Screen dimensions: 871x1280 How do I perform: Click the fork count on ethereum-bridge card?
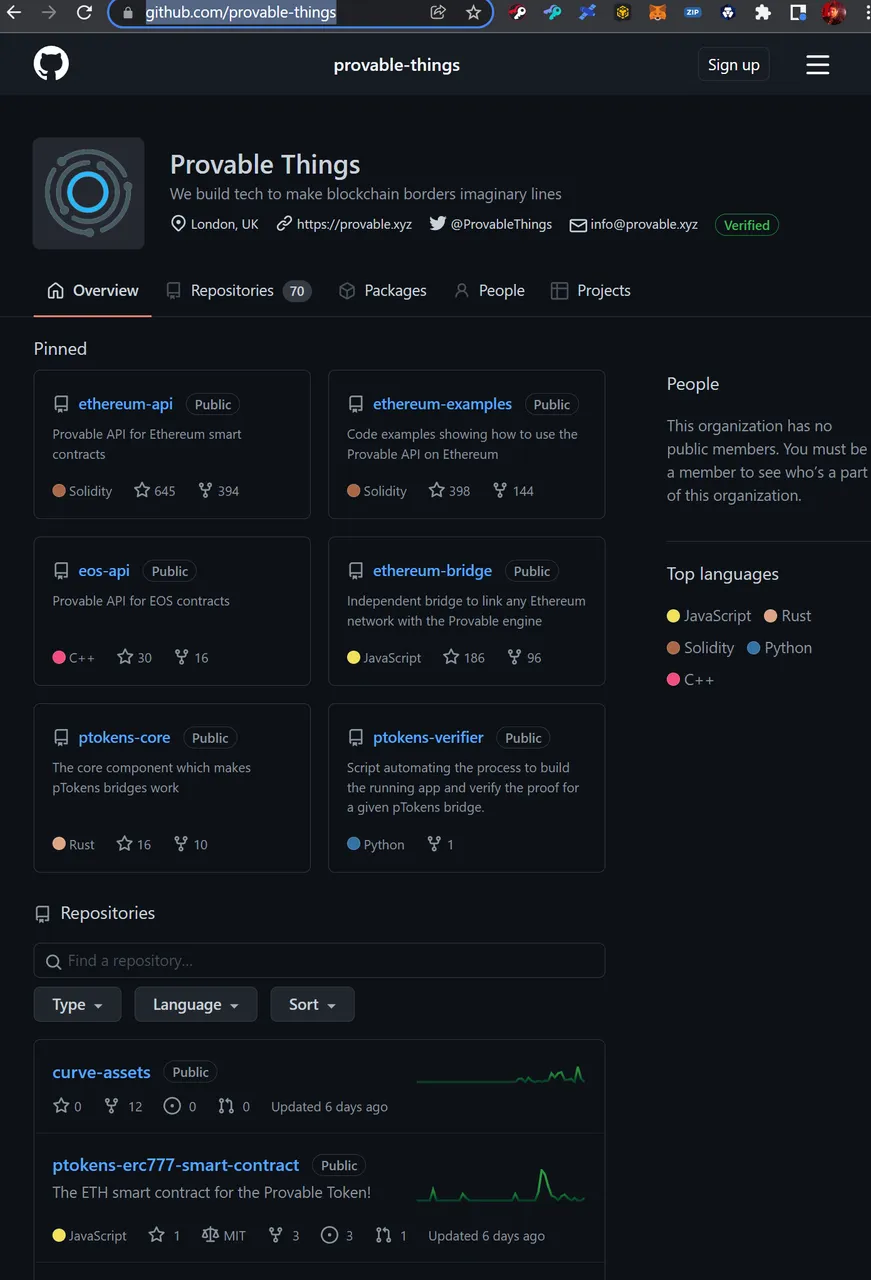tap(534, 658)
